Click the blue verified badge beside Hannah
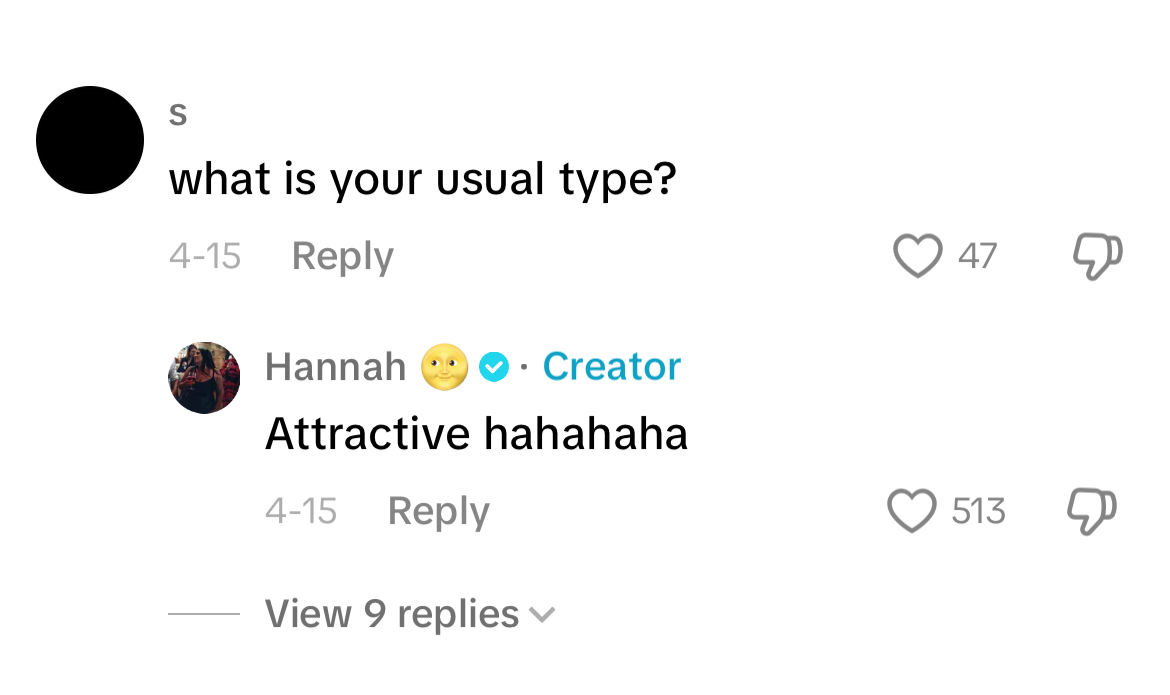The height and width of the screenshot is (695, 1170). click(494, 367)
